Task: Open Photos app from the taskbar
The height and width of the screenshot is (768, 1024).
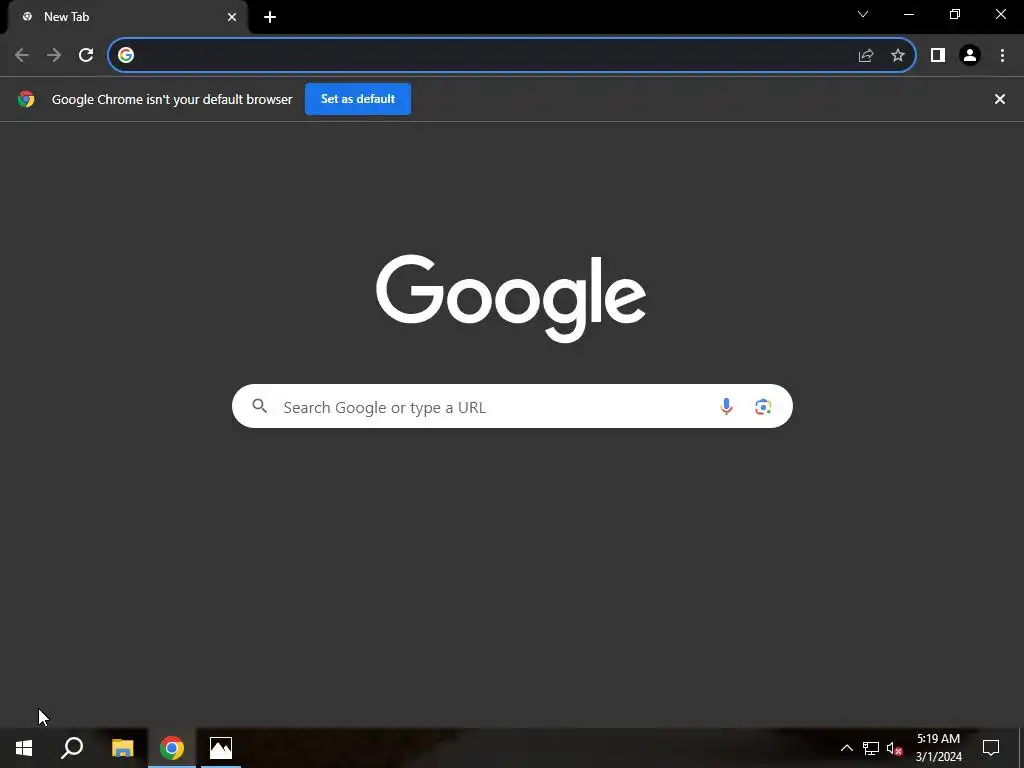Action: click(221, 748)
